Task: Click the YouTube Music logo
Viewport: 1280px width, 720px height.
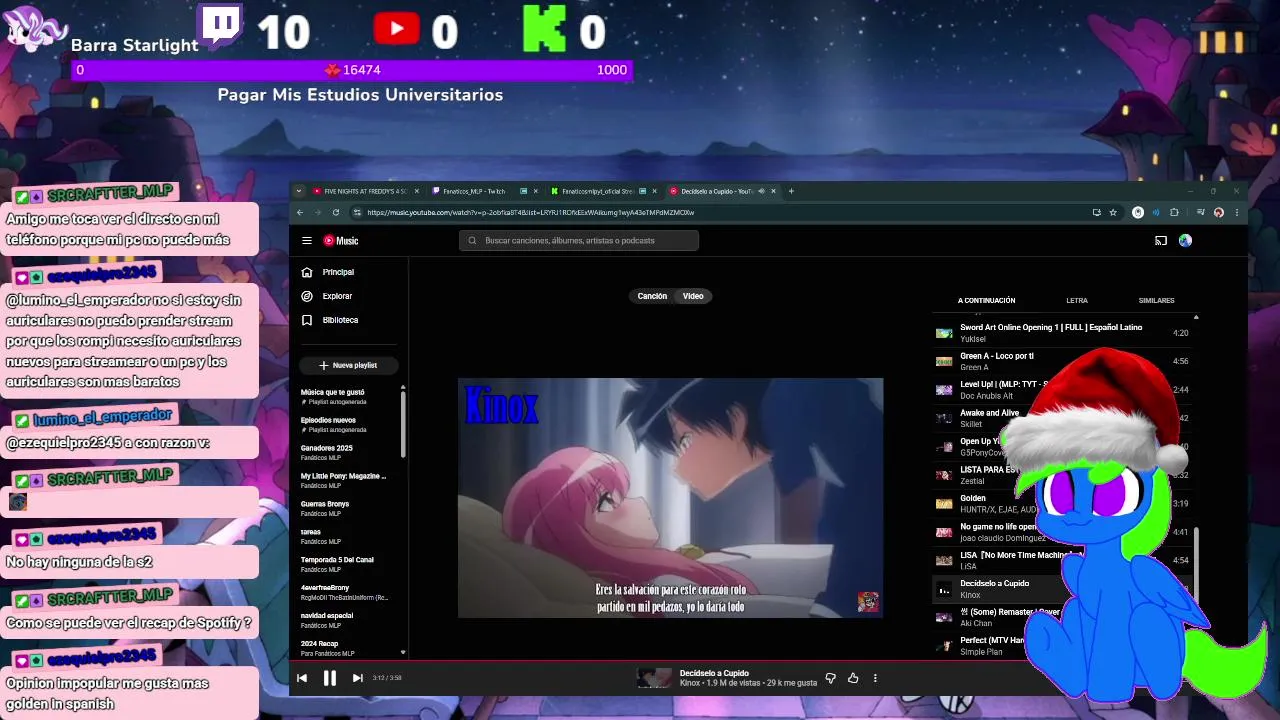Action: [340, 241]
